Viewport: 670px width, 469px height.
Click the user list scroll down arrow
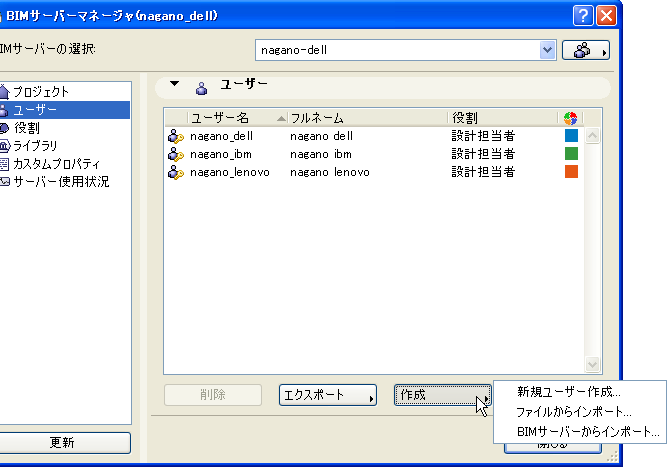[592, 364]
